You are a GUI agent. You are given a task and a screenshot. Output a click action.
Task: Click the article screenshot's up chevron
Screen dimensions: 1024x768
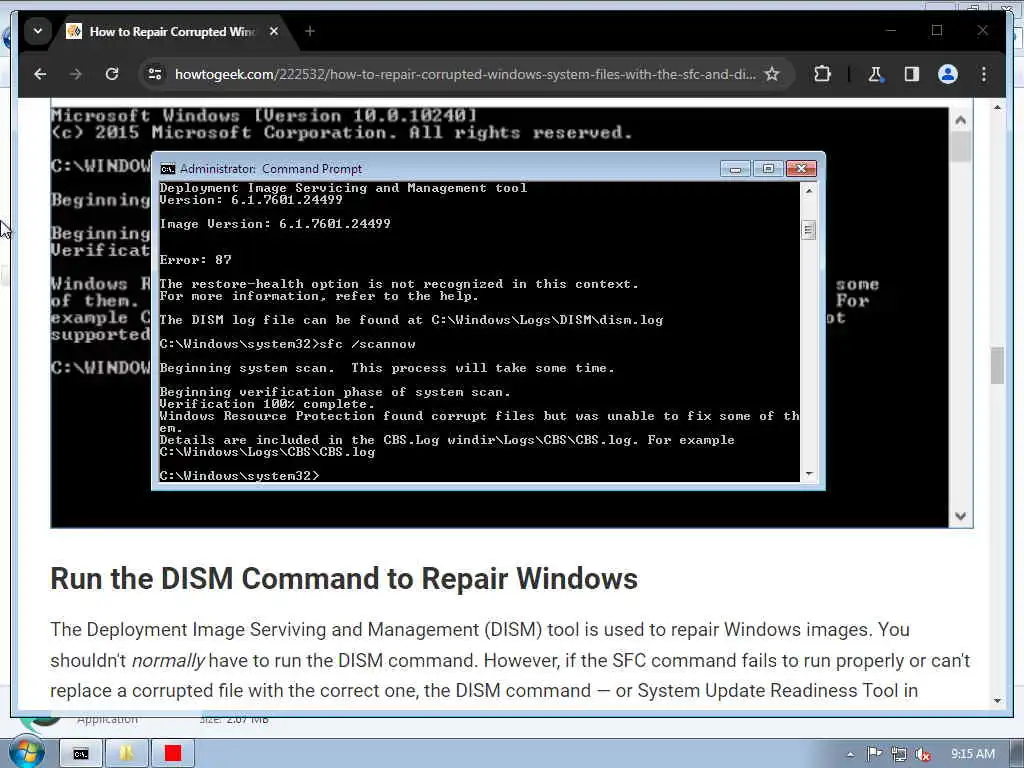(x=960, y=120)
